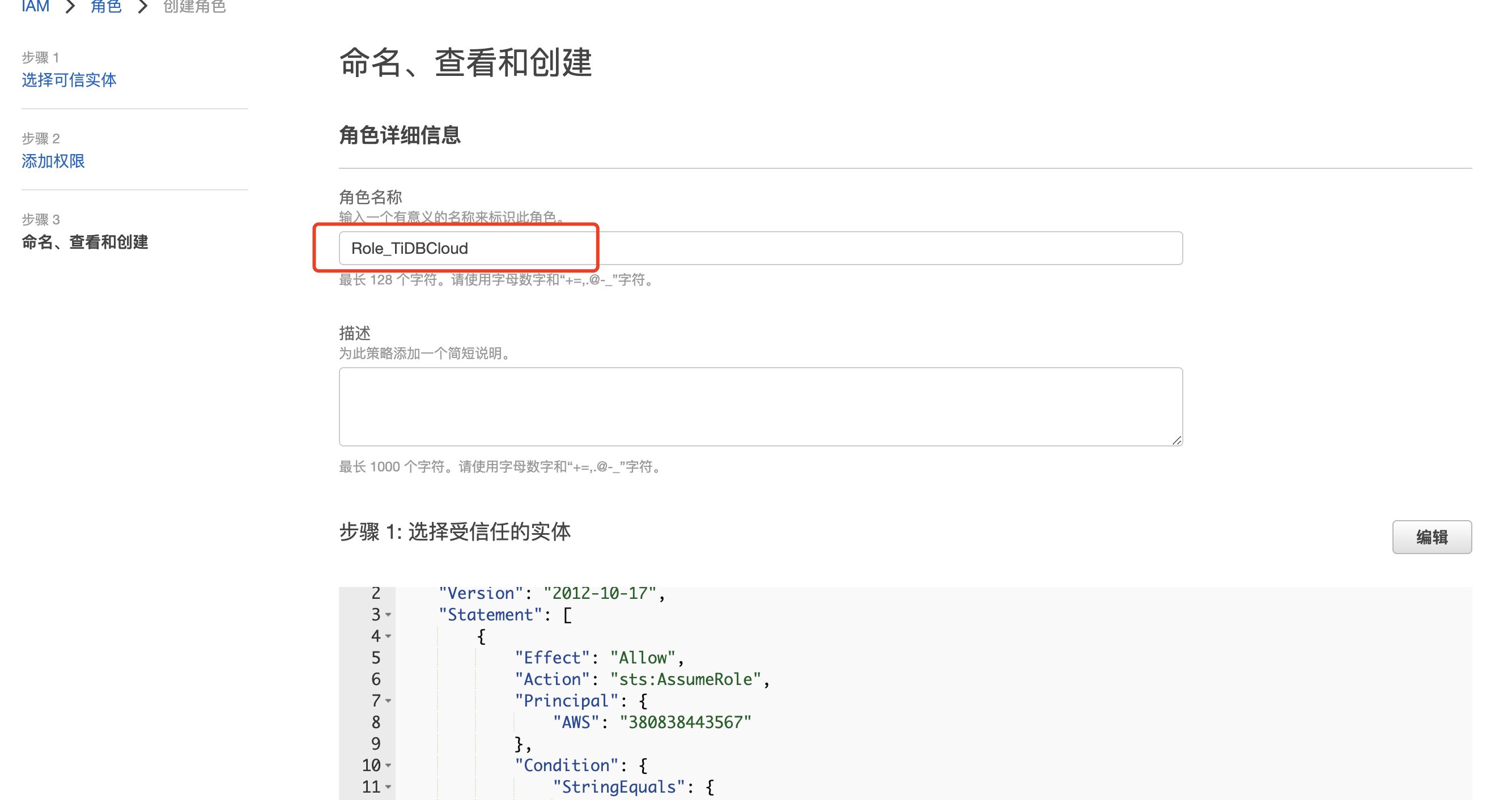The height and width of the screenshot is (800, 1512).
Task: Collapse code fold arrow at line 3
Action: [x=388, y=615]
